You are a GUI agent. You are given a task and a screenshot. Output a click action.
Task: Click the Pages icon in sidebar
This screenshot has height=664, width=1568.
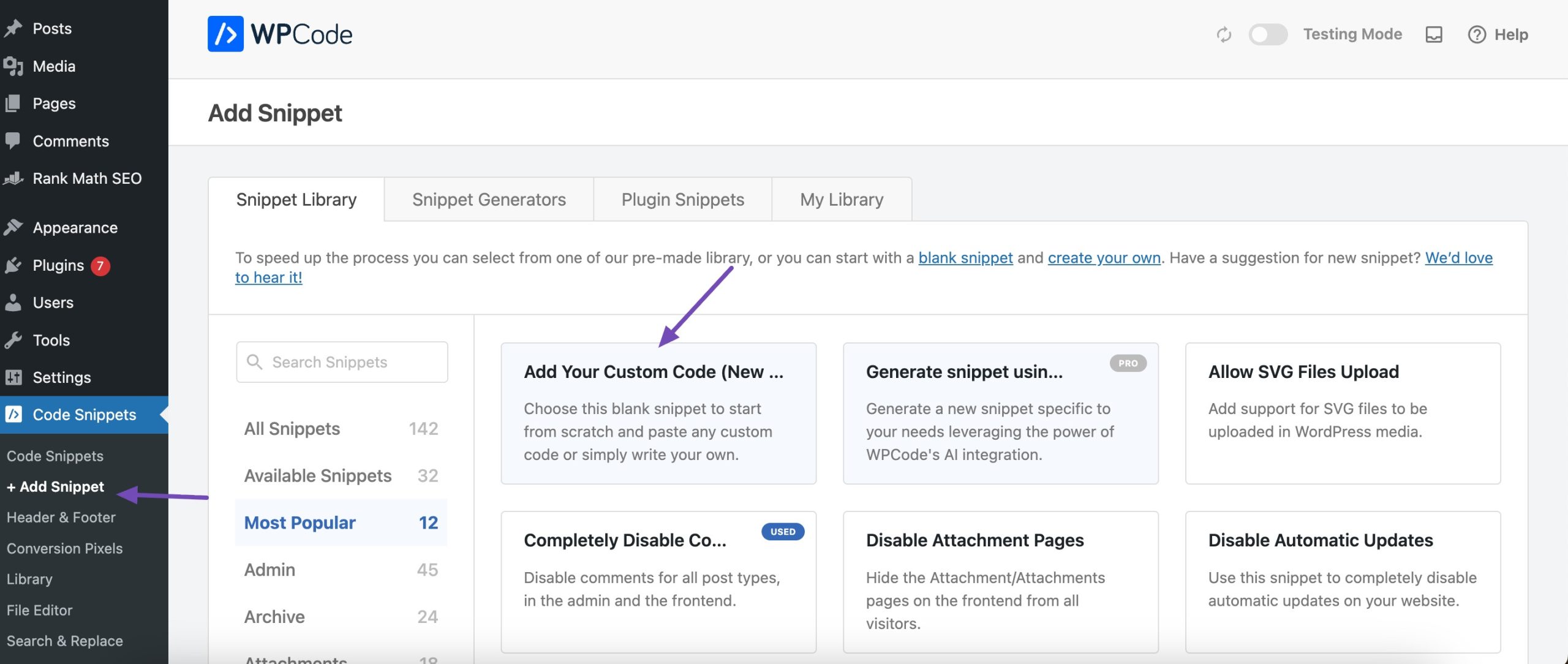pos(13,104)
